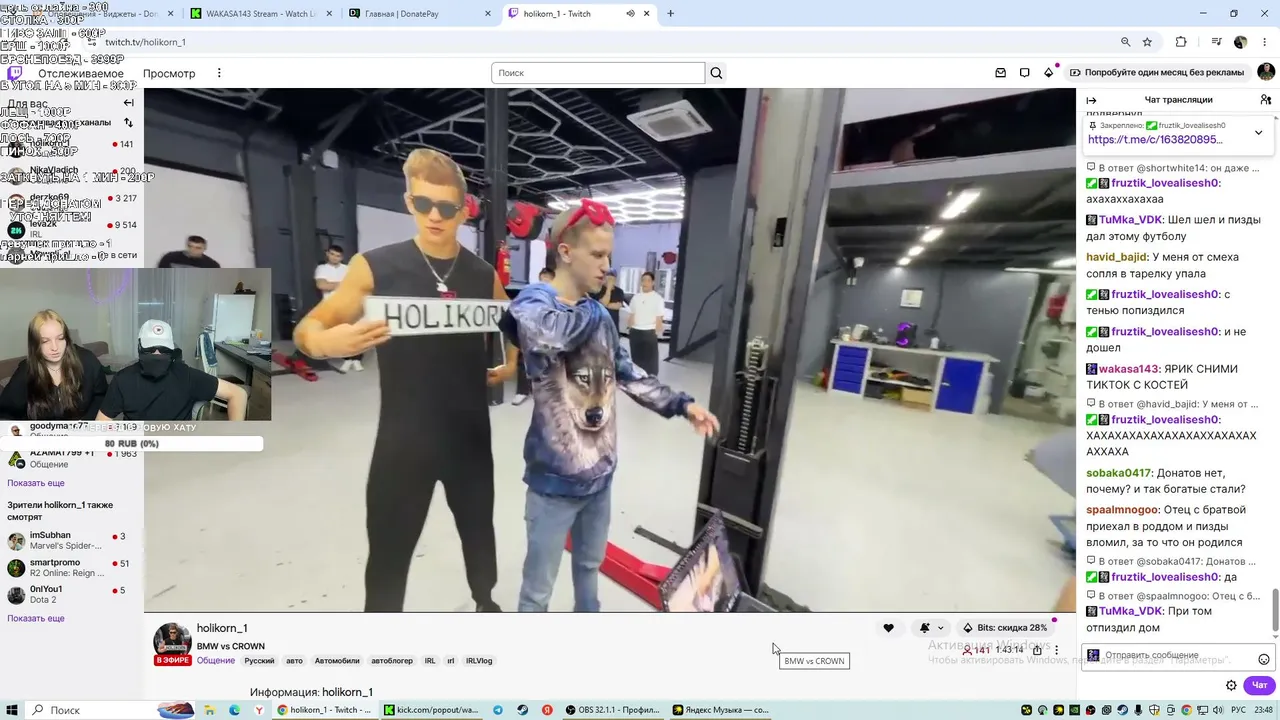Open the Chrome three-dot menu

pyautogui.click(x=1265, y=42)
